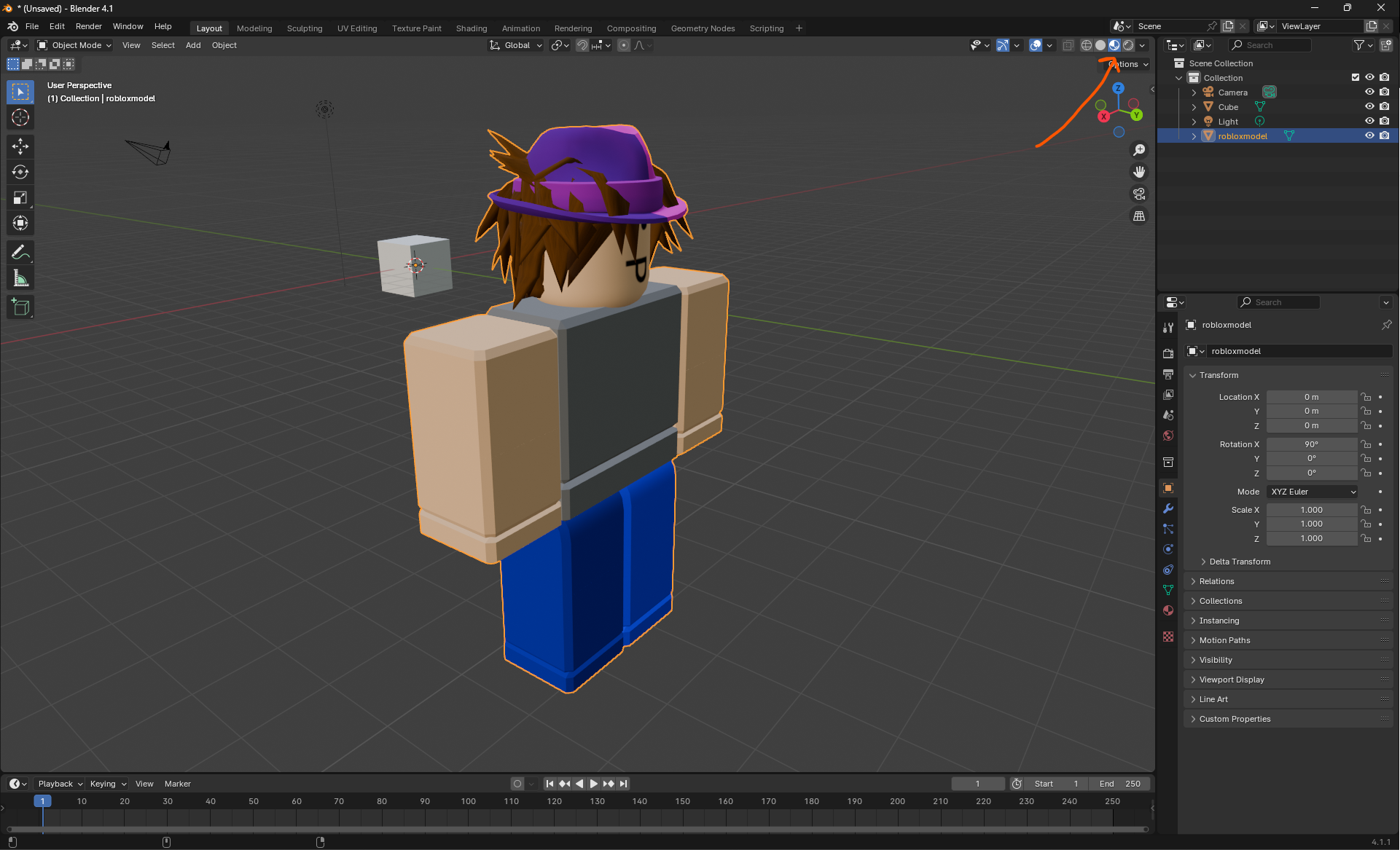
Task: Toggle camera view with the camera icon
Action: coord(1139,194)
